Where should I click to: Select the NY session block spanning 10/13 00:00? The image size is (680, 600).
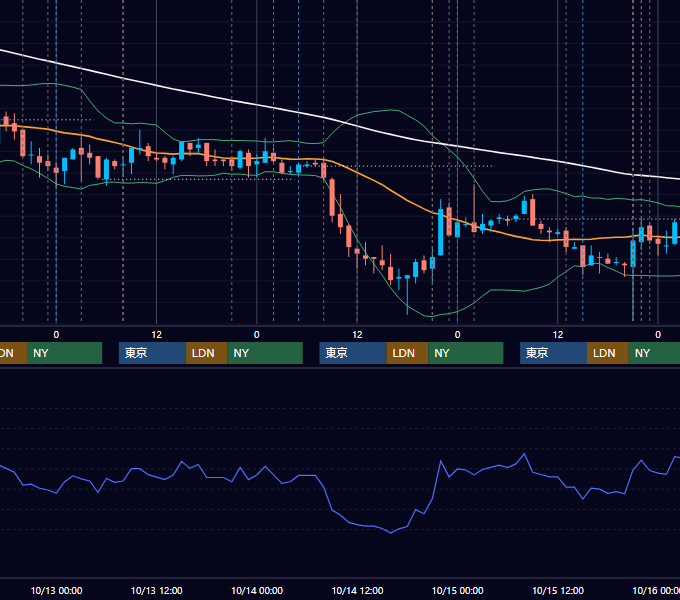[x=64, y=353]
